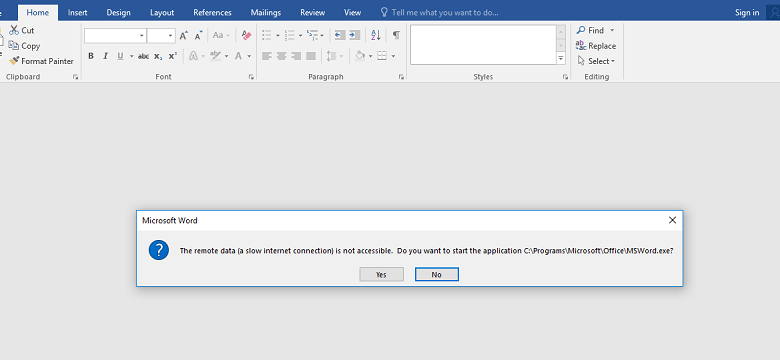Click the Copy button in Clipboard
Screen dimensions: 780x360
[x=24, y=46]
